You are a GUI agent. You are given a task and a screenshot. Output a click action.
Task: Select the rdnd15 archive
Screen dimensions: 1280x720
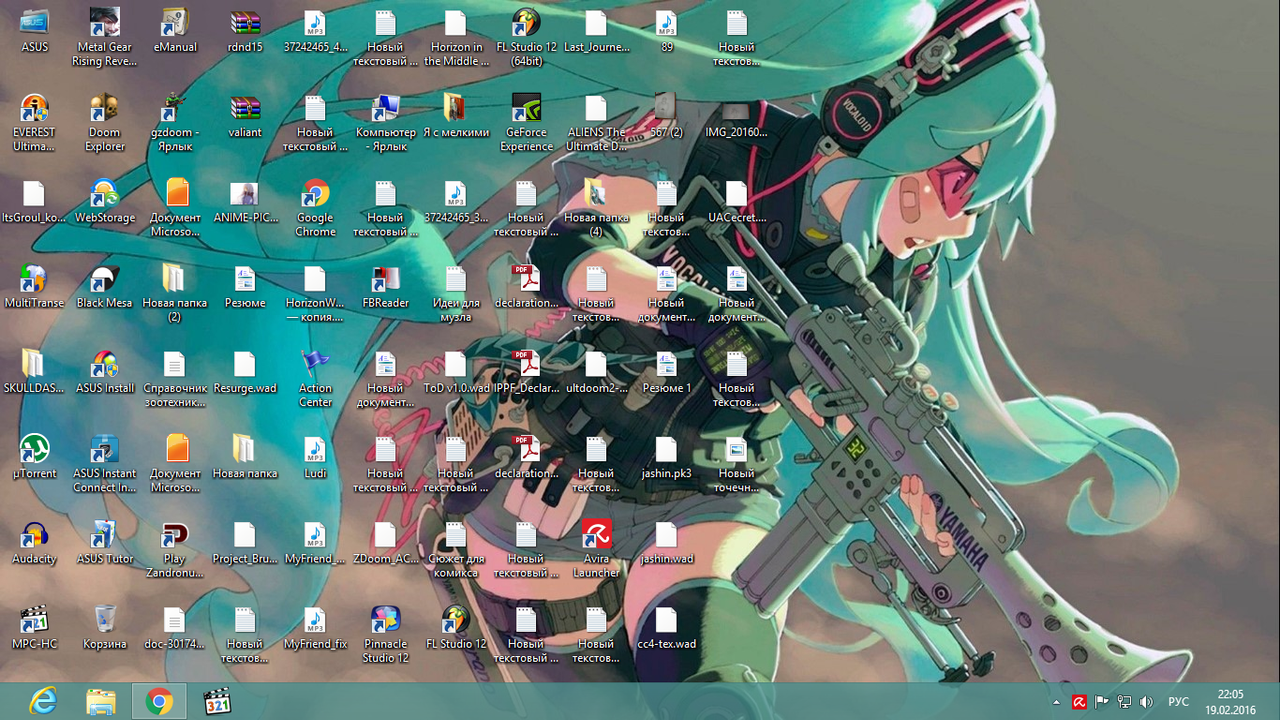245,30
